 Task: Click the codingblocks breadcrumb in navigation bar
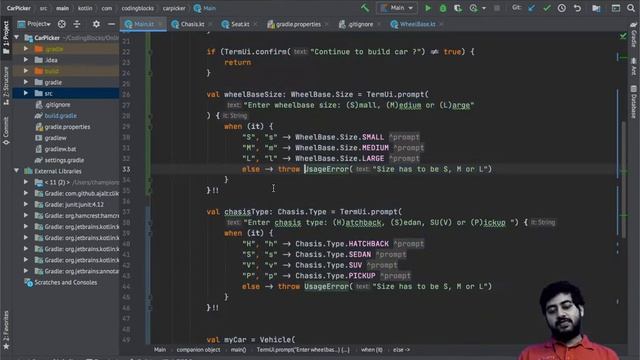tap(138, 8)
